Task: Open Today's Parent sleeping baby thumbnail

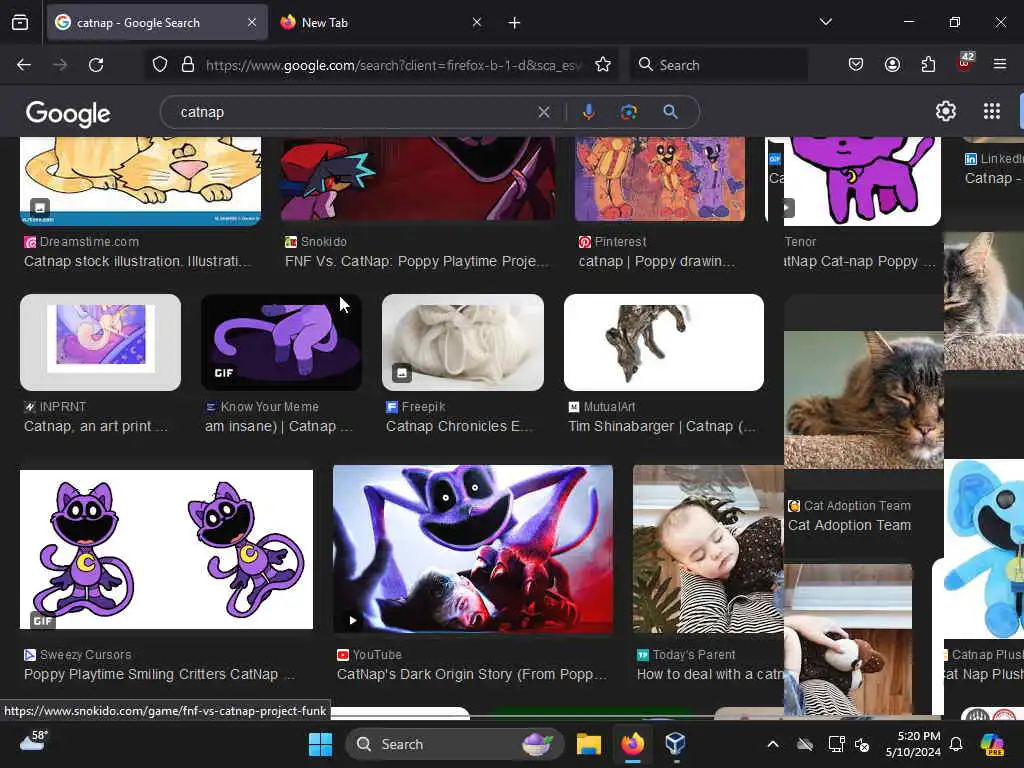Action: click(708, 549)
